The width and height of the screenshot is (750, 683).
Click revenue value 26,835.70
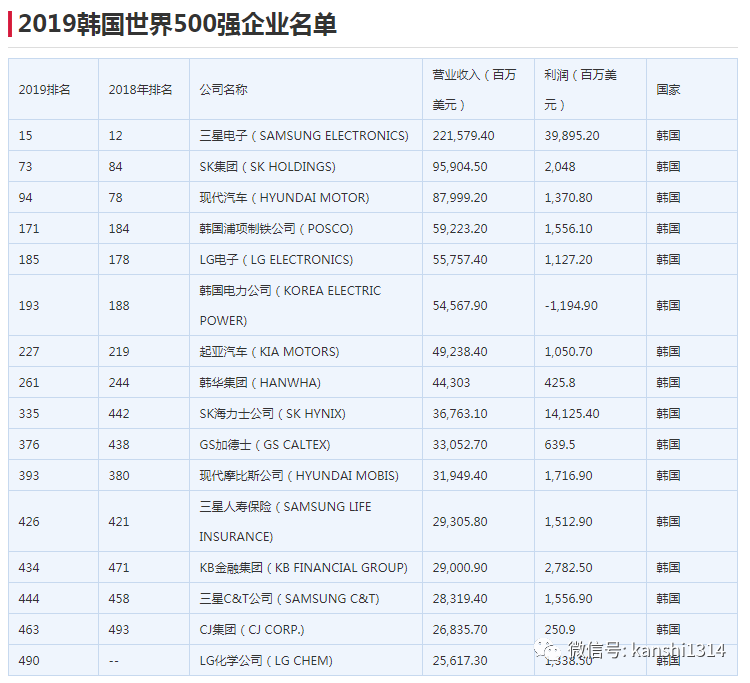click(460, 630)
